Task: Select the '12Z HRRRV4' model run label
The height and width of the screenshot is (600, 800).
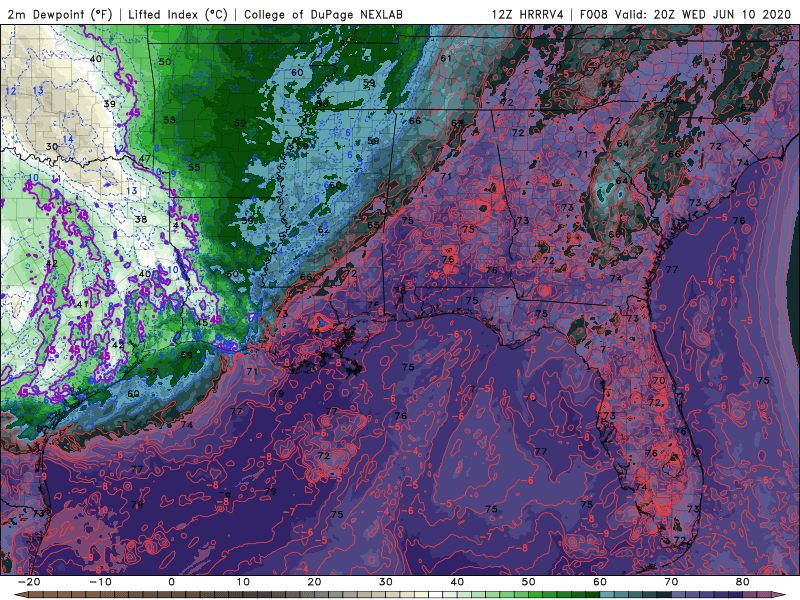Action: 528,14
